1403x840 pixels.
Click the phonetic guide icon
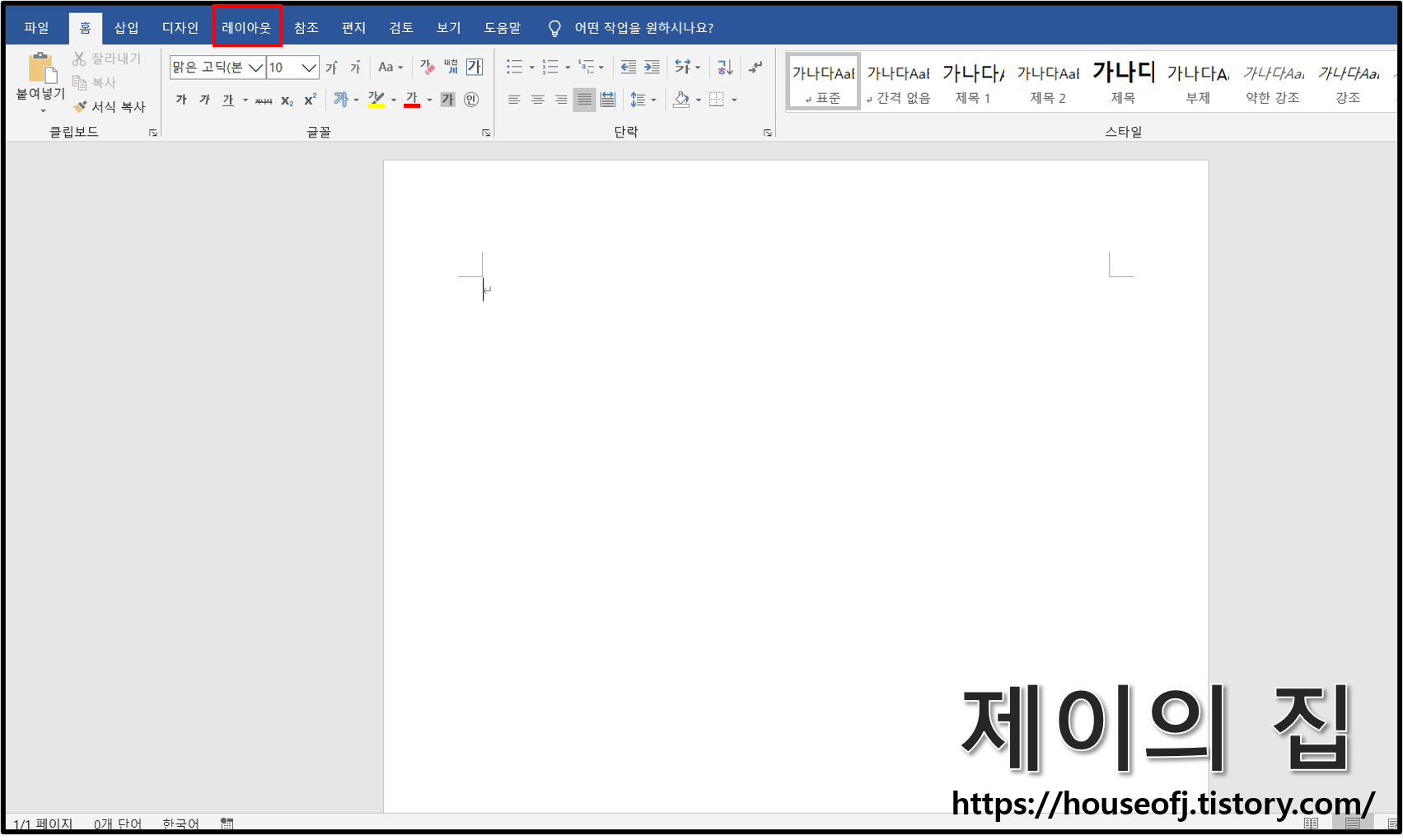(x=451, y=67)
